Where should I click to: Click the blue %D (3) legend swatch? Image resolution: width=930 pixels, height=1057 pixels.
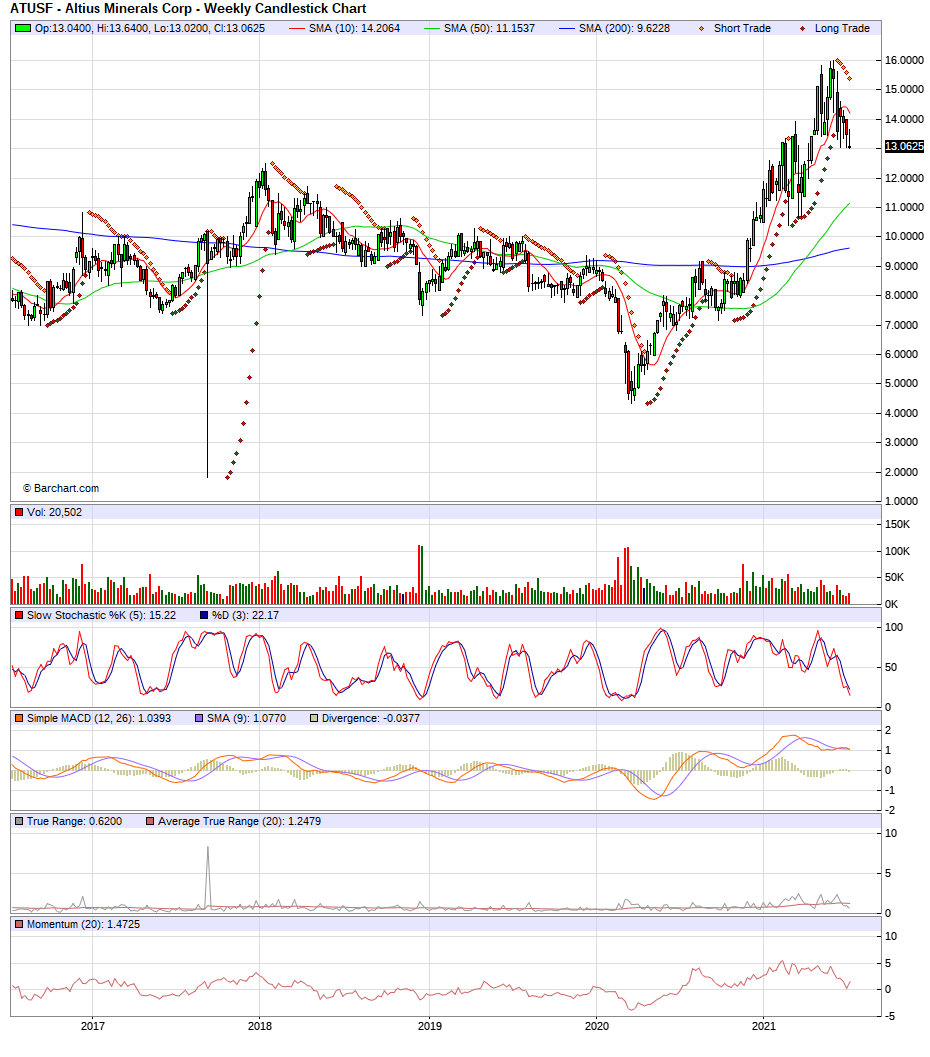click(204, 615)
